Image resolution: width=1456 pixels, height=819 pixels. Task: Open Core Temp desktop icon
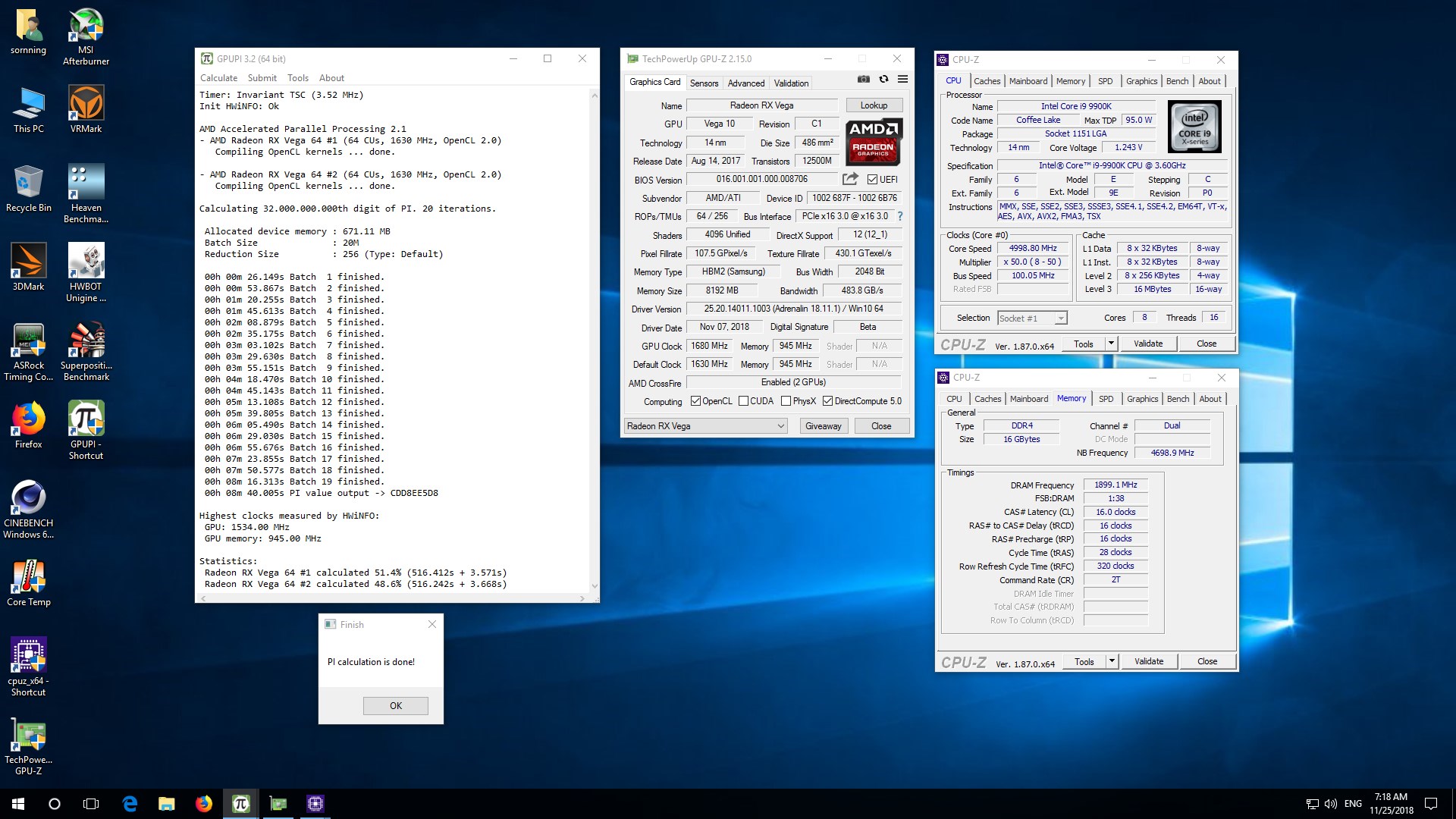point(28,584)
